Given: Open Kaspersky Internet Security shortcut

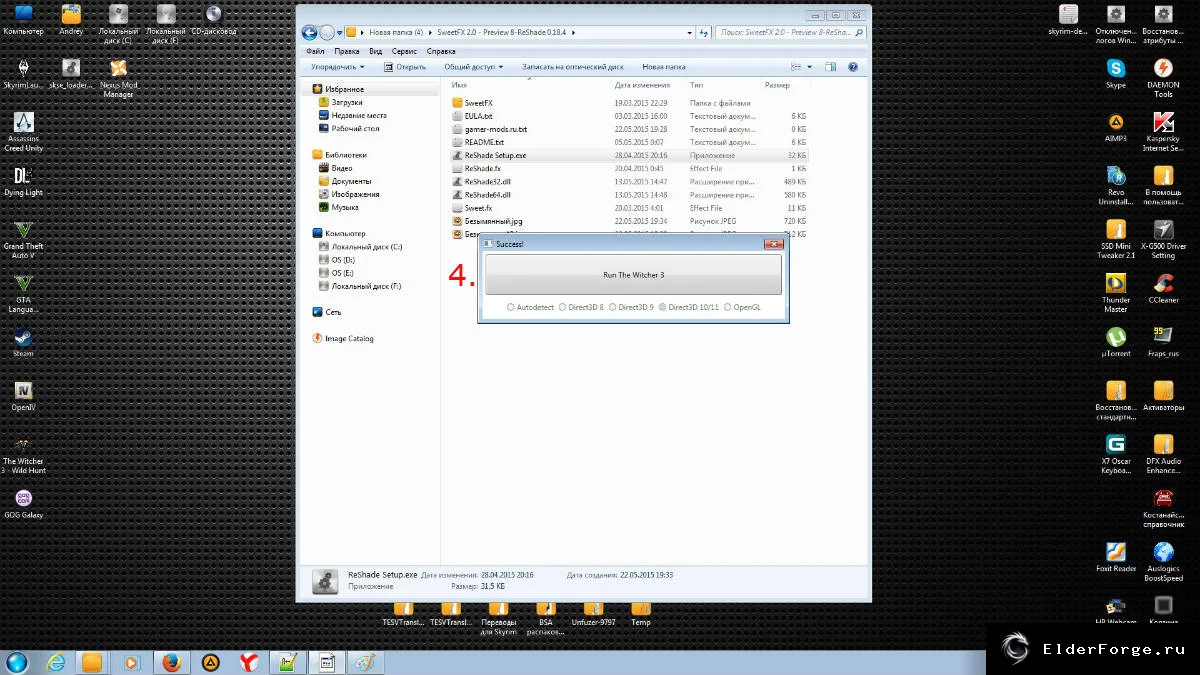Looking at the screenshot, I should pos(1163,131).
